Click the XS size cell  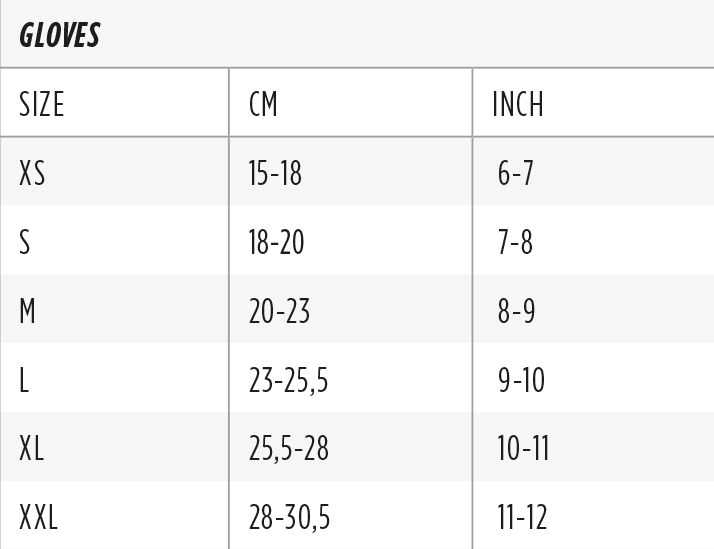pos(32,173)
